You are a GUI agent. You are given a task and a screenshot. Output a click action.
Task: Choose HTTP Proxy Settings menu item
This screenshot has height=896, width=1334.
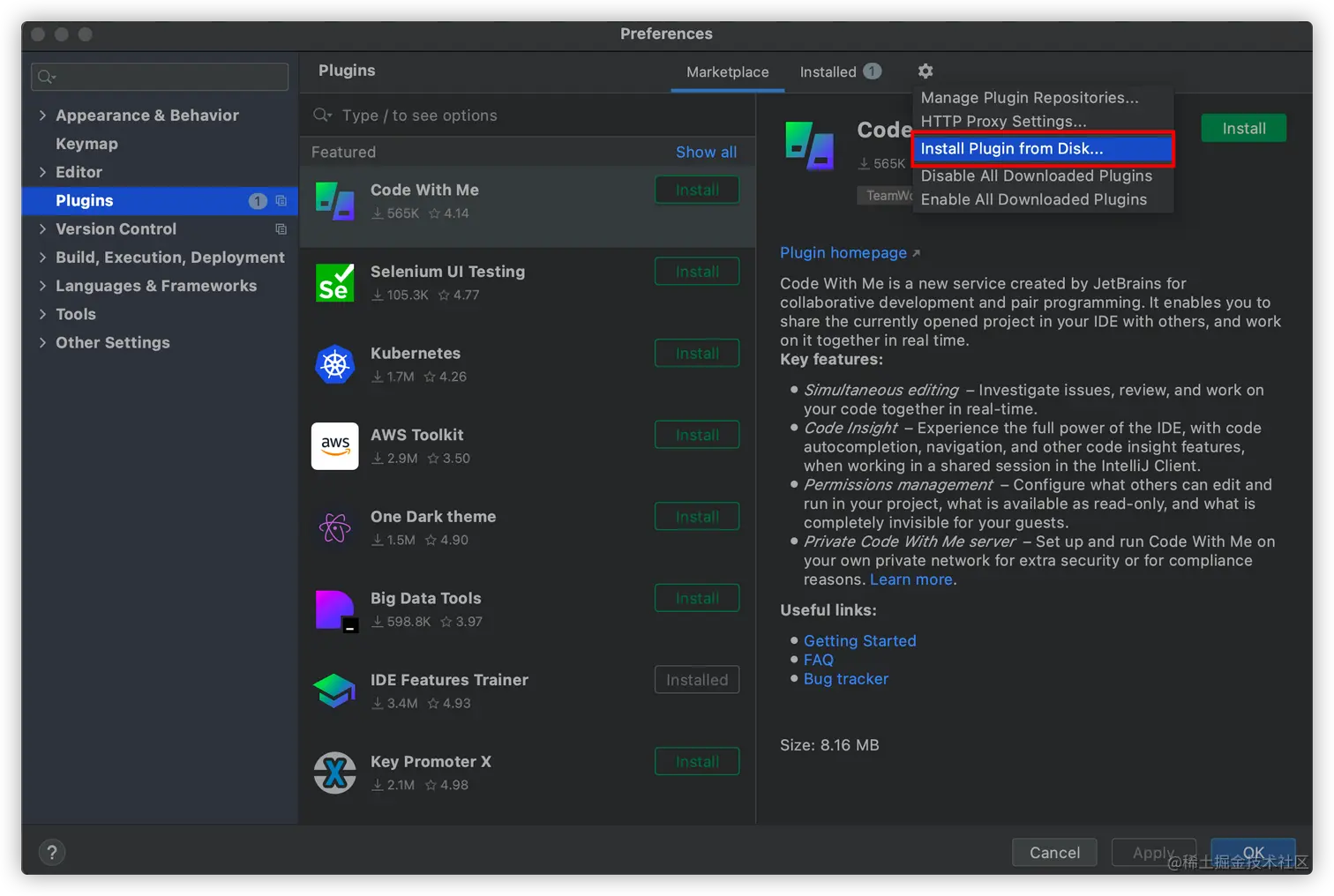click(1042, 122)
